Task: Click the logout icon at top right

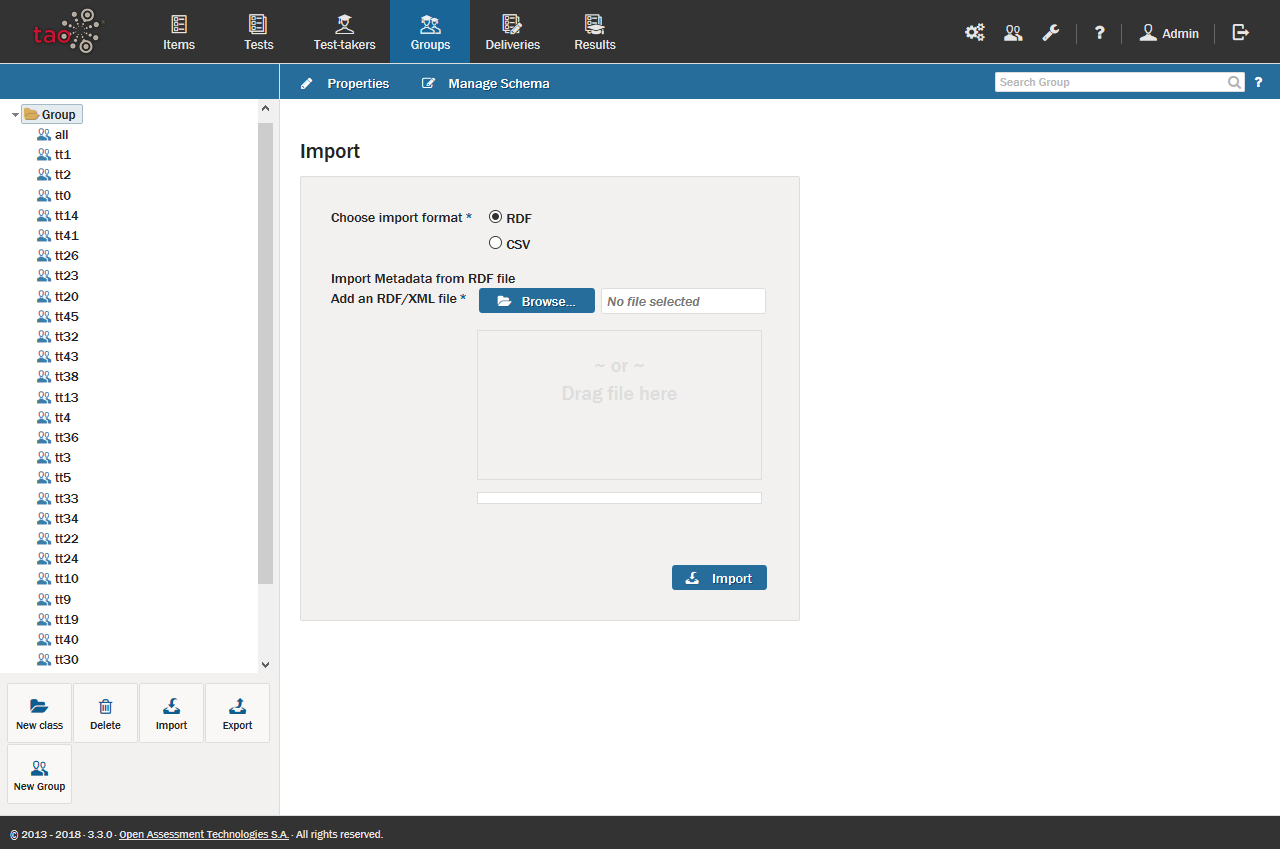Action: point(1240,33)
